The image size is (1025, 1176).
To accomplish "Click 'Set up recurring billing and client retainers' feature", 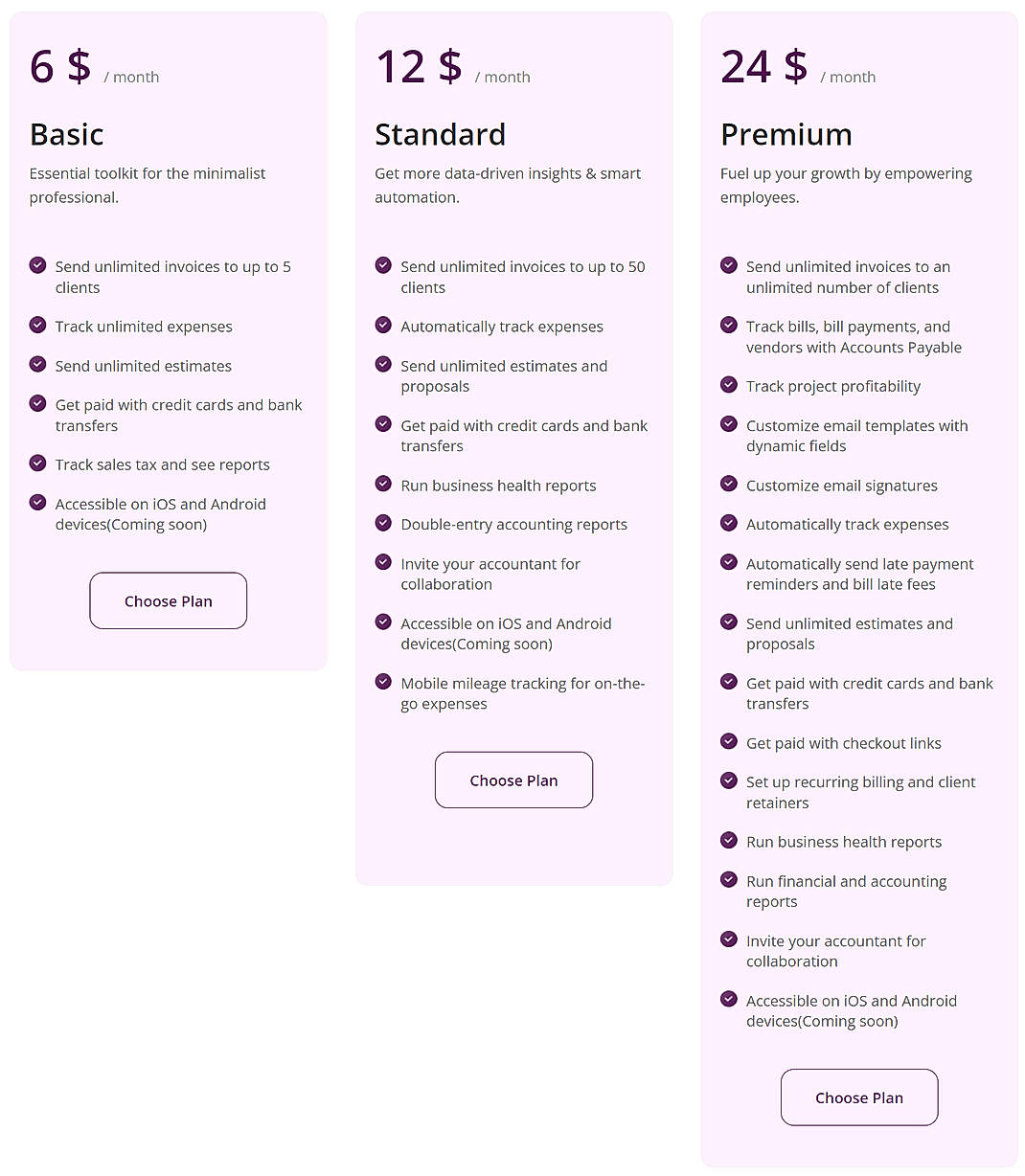I will click(x=860, y=792).
